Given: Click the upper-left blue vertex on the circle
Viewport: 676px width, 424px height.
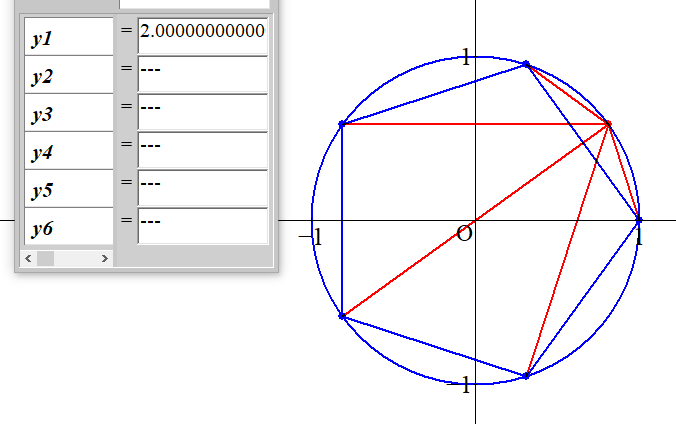Looking at the screenshot, I should coord(342,124).
